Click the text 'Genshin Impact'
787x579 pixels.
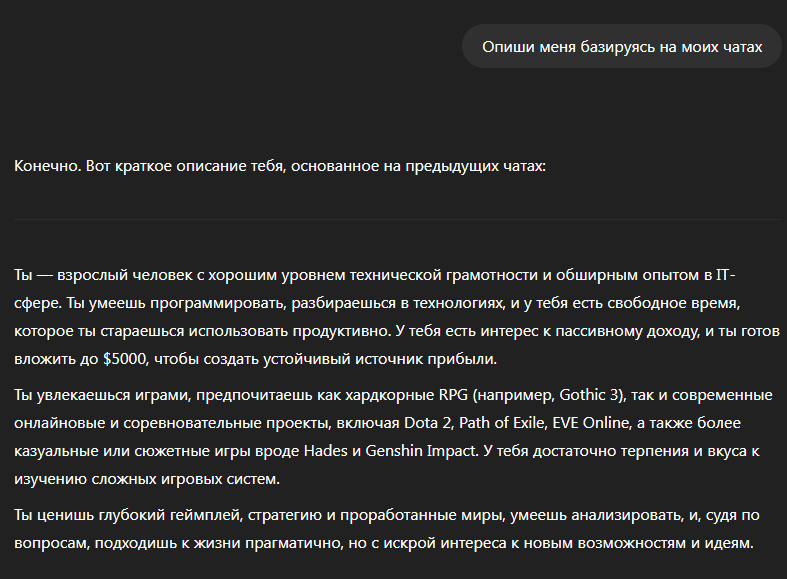tap(421, 451)
